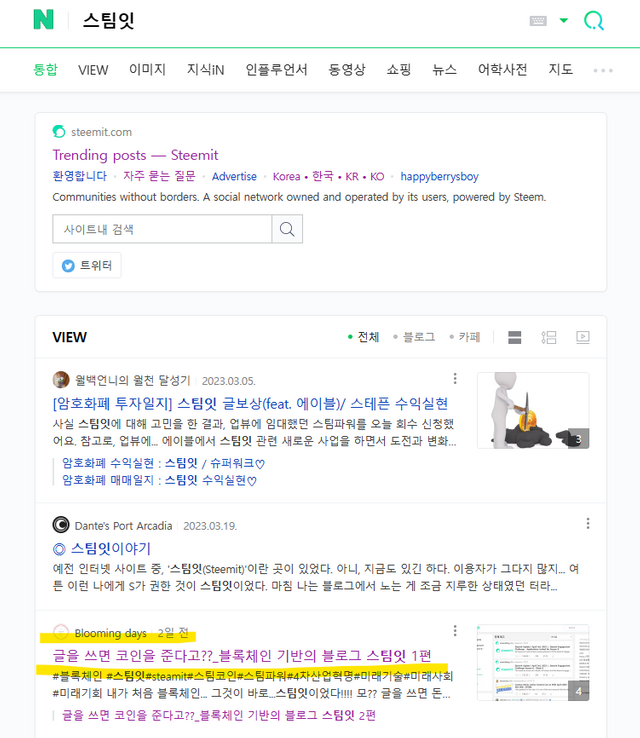Screen dimensions: 640x738
Task: Open the Dante's Port Arcadia blog name
Action: tap(123, 526)
